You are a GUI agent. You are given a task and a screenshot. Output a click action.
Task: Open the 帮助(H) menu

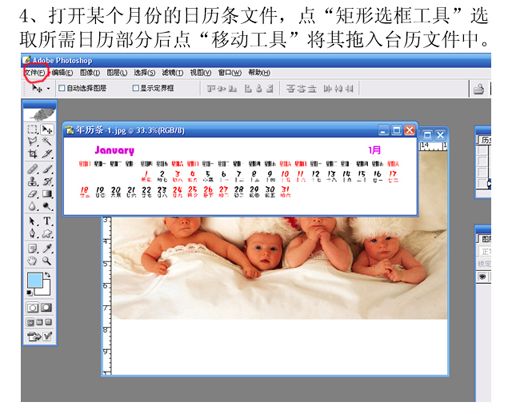259,72
